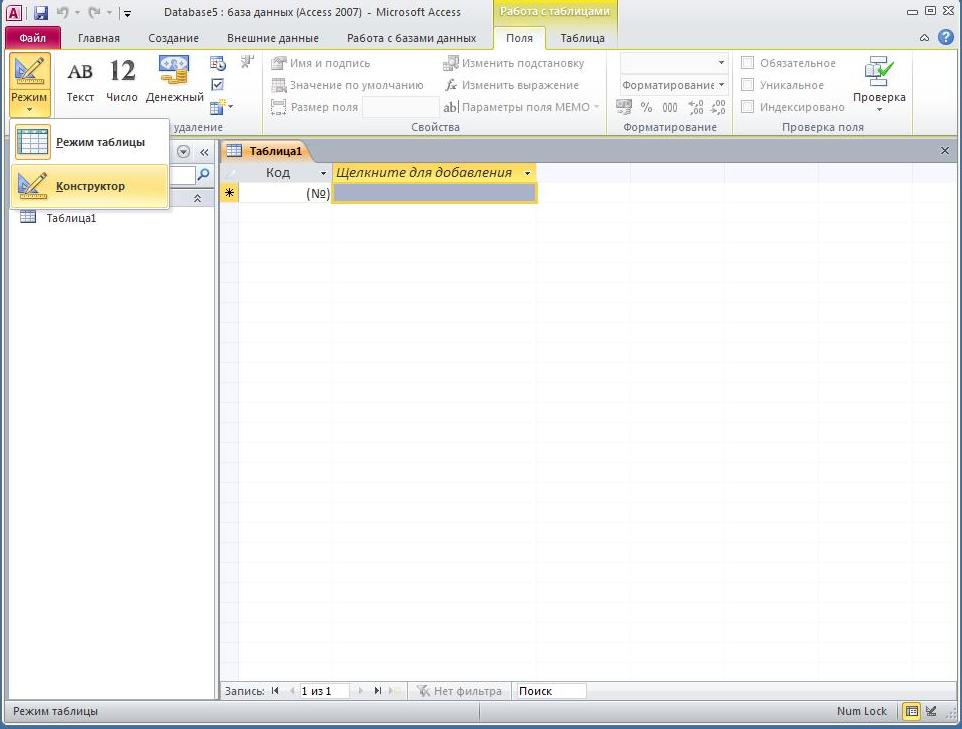Toggle the Обязательное checkbox
Image resolution: width=962 pixels, height=729 pixels.
point(747,63)
